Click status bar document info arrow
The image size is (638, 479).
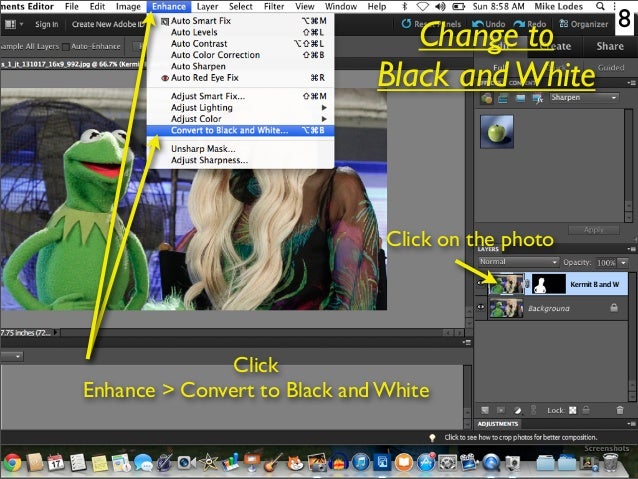56,332
